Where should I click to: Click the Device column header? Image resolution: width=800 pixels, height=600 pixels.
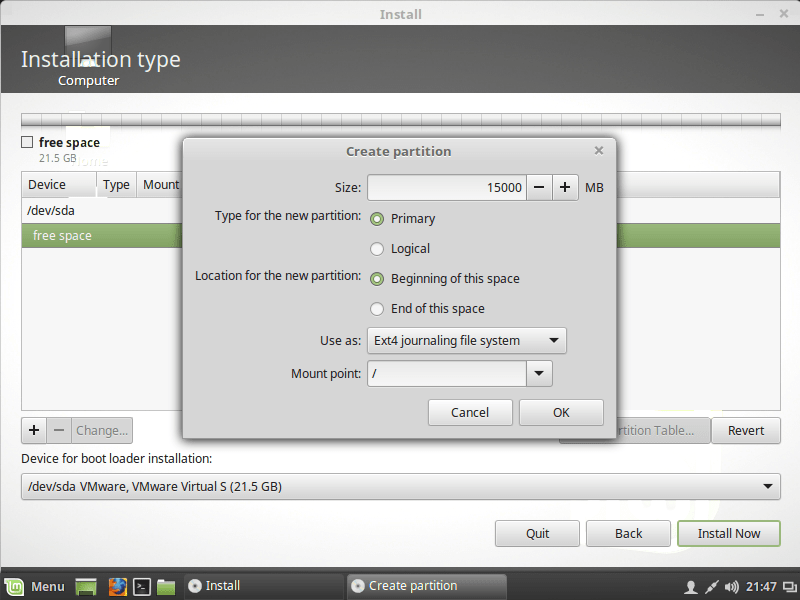click(59, 185)
